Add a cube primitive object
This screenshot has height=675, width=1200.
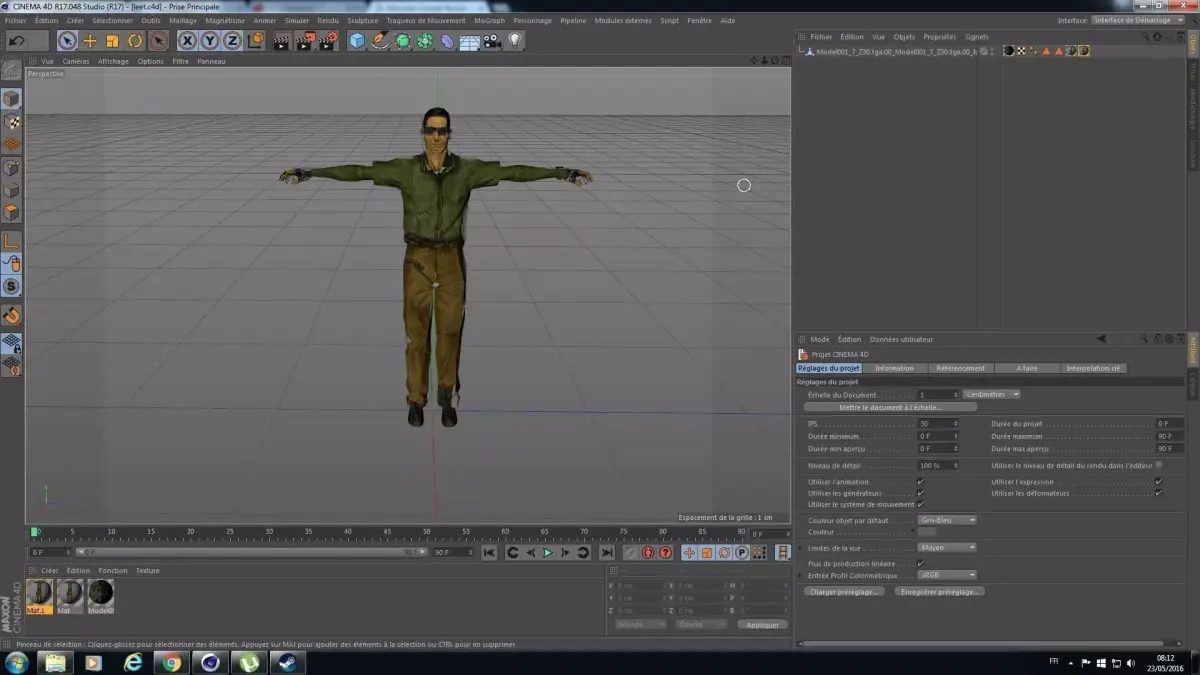(x=357, y=41)
